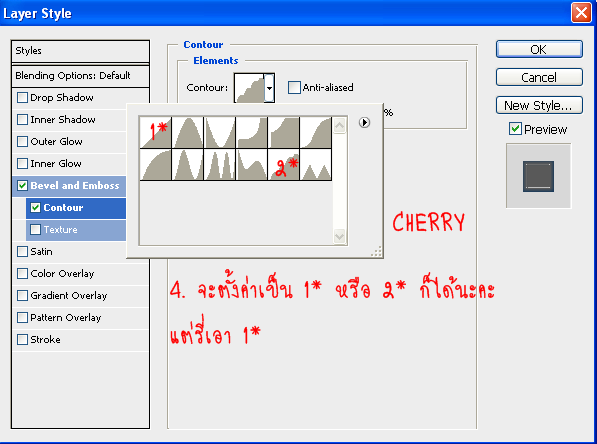Screen dimensions: 597x444
Task: Uncheck the Bevel and Emboss checkbox
Action: click(22, 185)
